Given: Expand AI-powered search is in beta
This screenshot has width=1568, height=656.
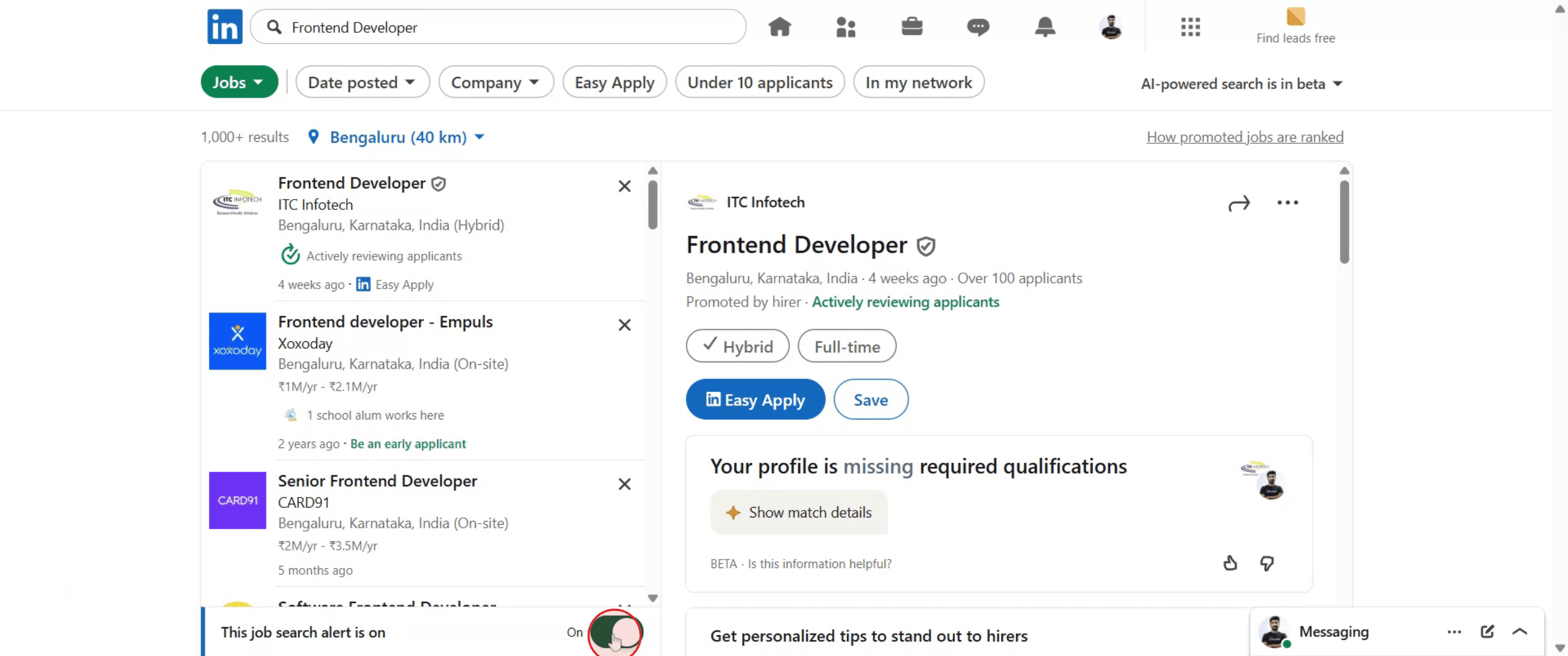Looking at the screenshot, I should [x=1242, y=84].
